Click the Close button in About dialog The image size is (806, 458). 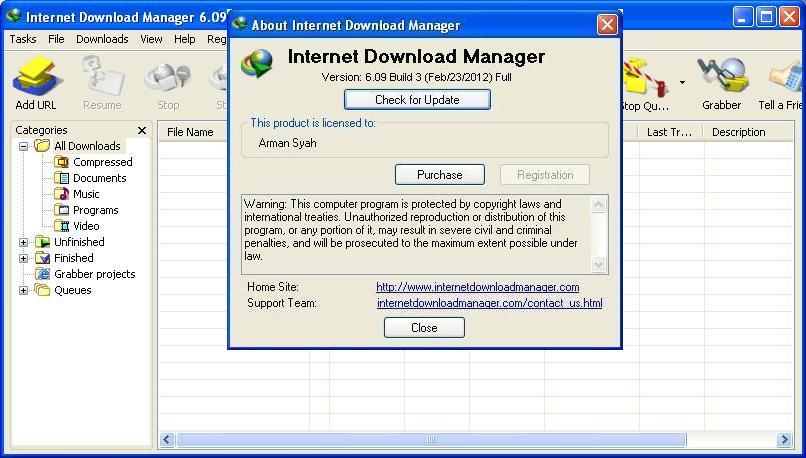tap(424, 327)
